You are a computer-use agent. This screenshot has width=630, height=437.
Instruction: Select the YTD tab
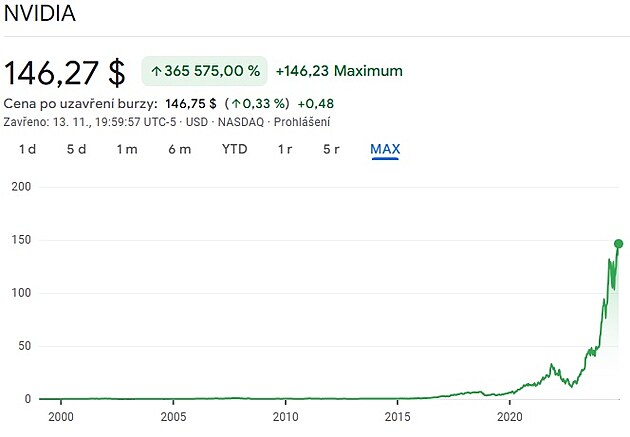[x=235, y=150]
